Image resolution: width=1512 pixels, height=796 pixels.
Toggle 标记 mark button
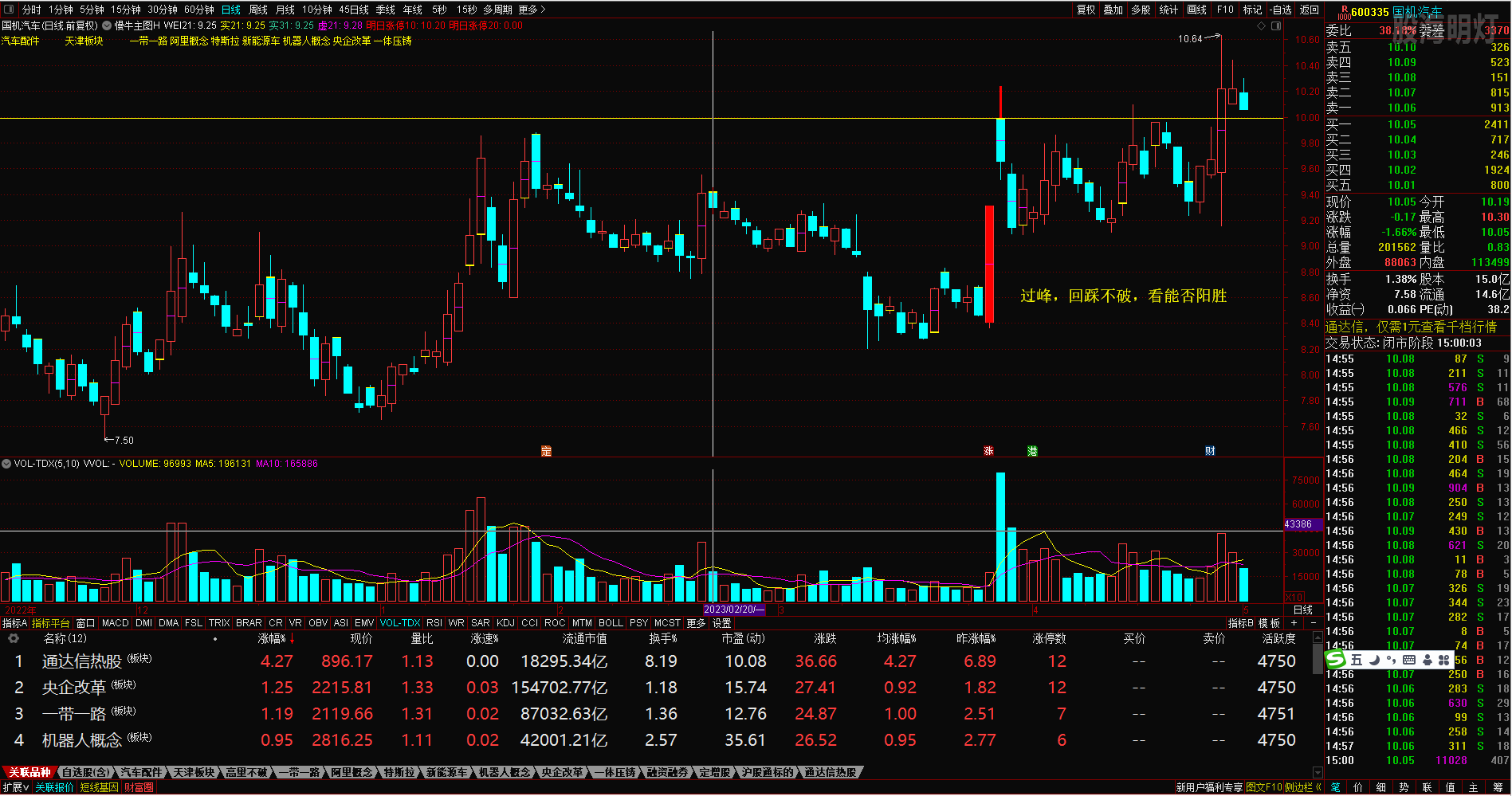coord(1252,10)
